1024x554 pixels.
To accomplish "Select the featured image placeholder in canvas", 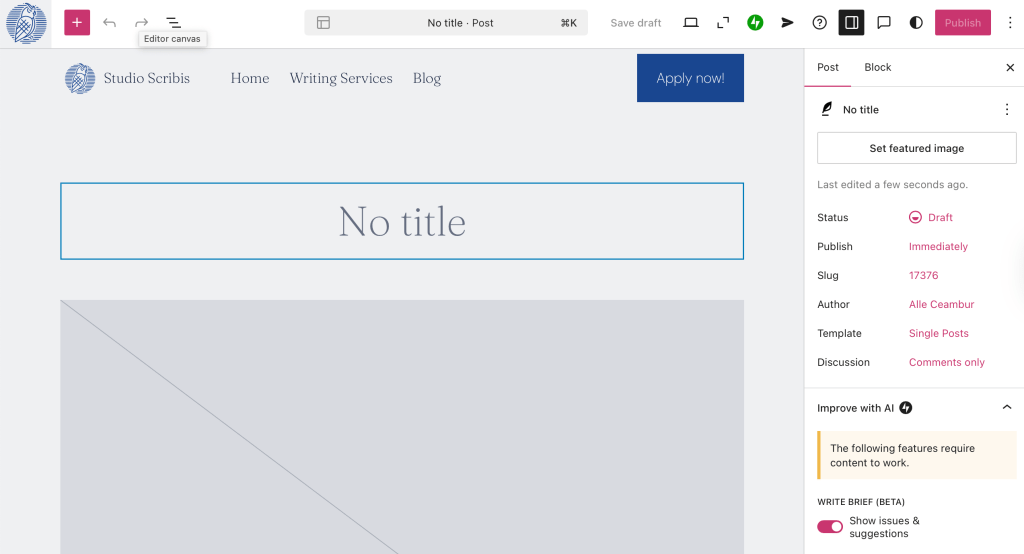I will click(402, 427).
